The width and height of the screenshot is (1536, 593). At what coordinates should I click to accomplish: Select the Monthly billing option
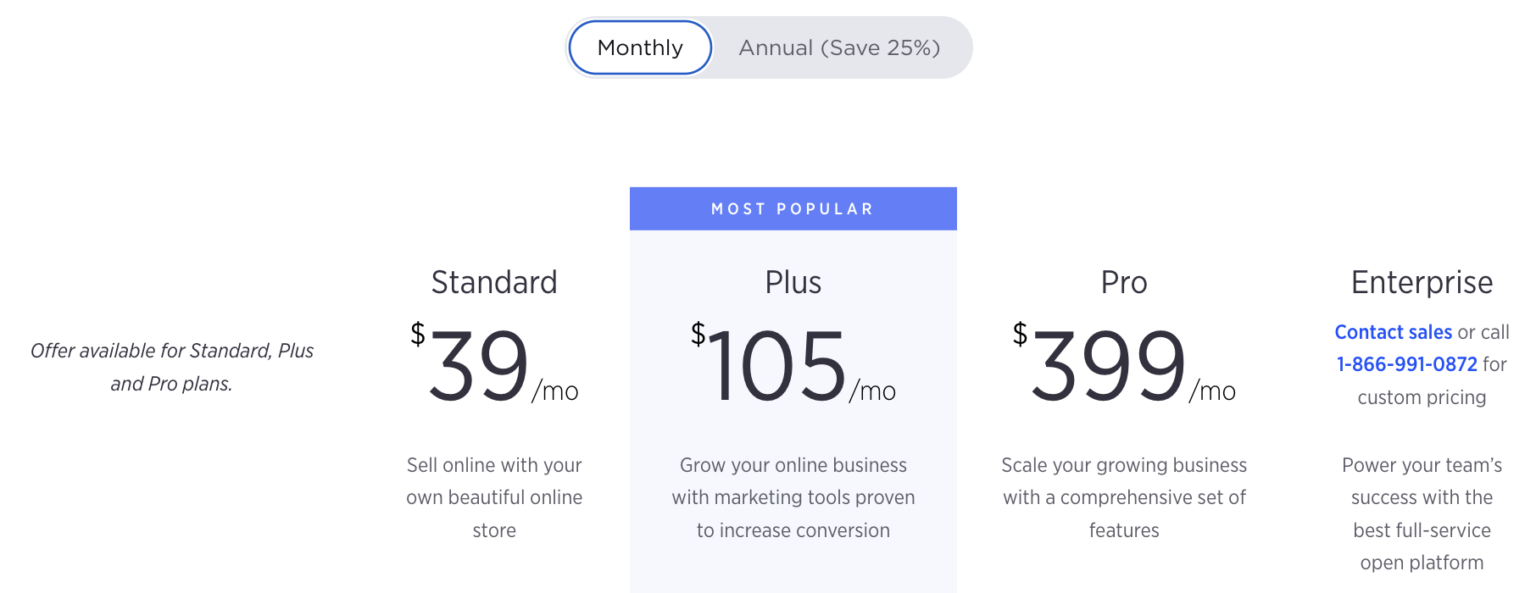(639, 47)
